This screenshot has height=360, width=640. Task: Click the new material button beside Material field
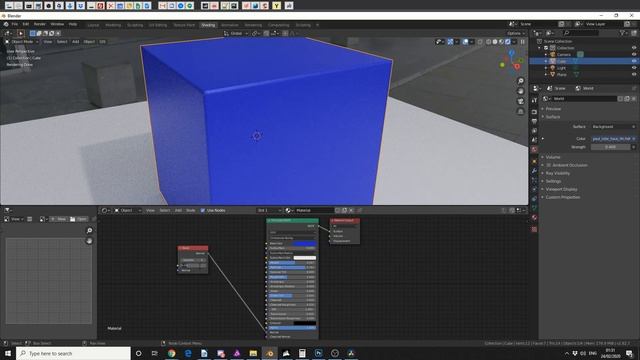point(344,210)
